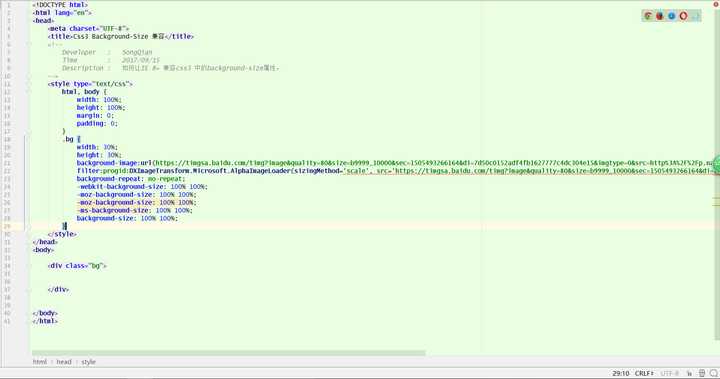Screen dimensions: 720x379
Task: Click the 'margin: 0;' declaration
Action: (x=95, y=116)
